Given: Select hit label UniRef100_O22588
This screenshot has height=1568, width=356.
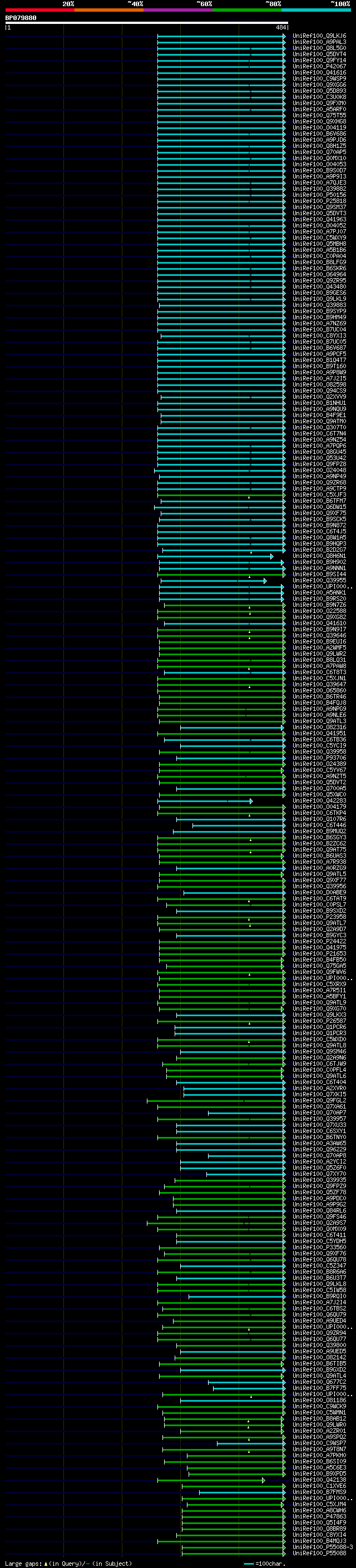Looking at the screenshot, I should (319, 611).
